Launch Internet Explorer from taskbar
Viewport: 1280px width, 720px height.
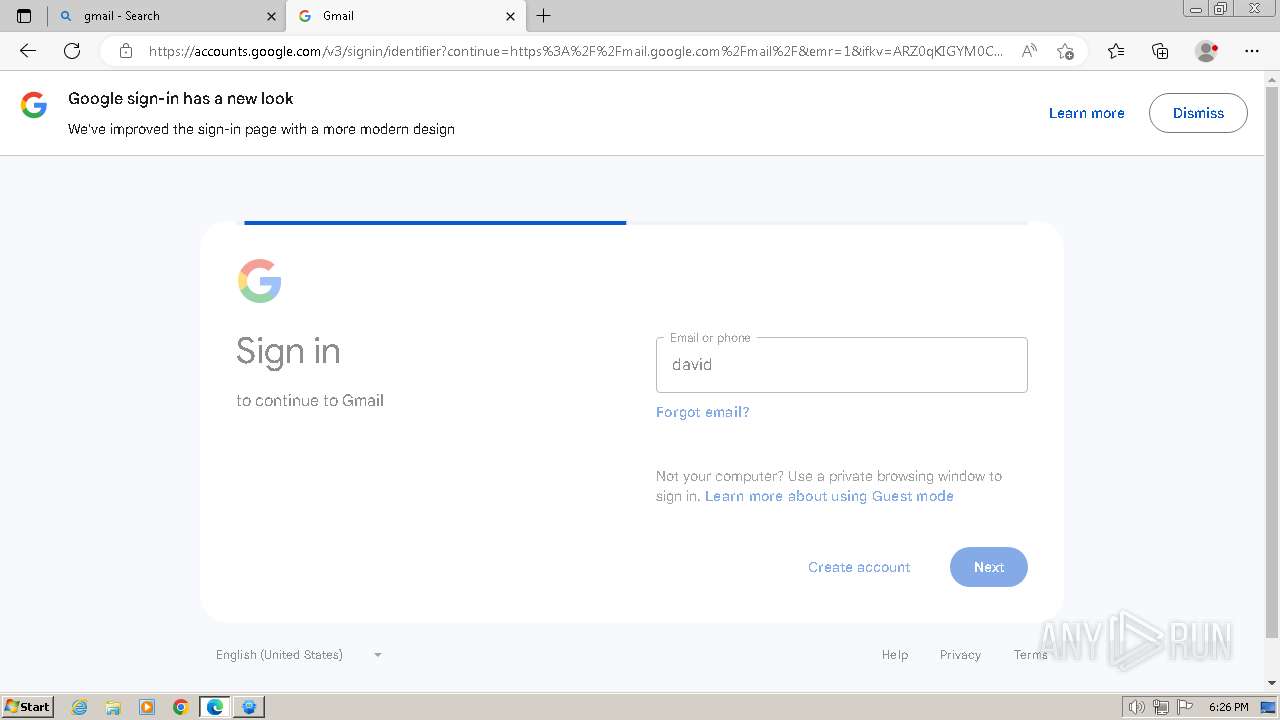point(80,707)
